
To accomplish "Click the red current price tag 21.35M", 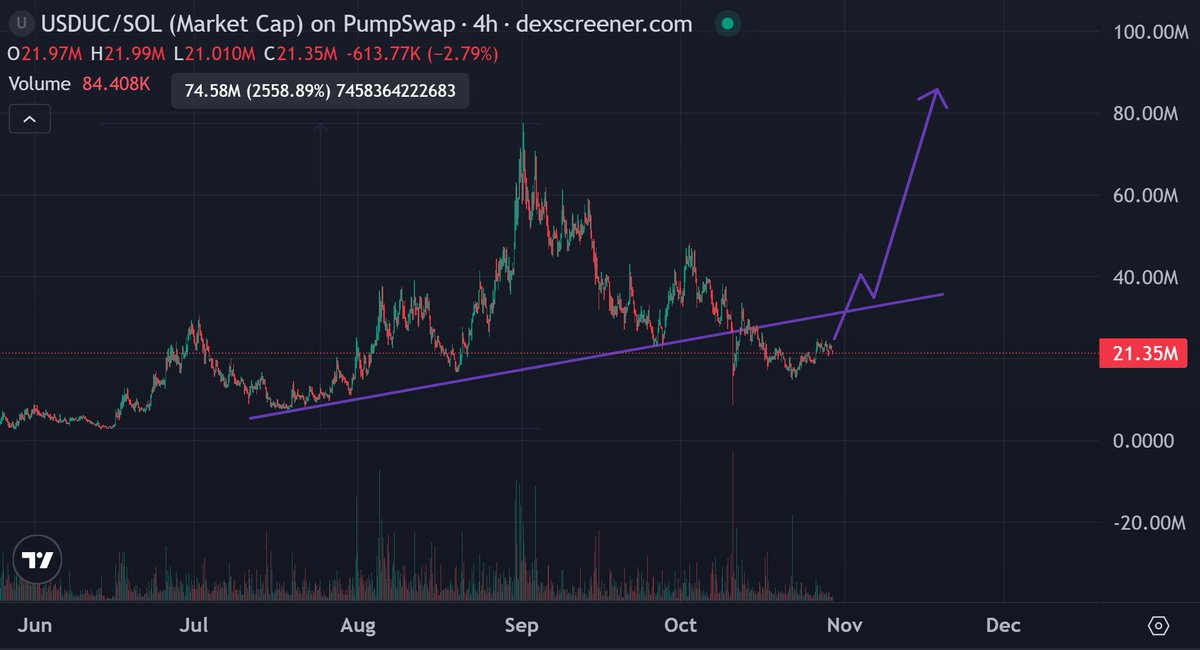I will tap(1143, 353).
